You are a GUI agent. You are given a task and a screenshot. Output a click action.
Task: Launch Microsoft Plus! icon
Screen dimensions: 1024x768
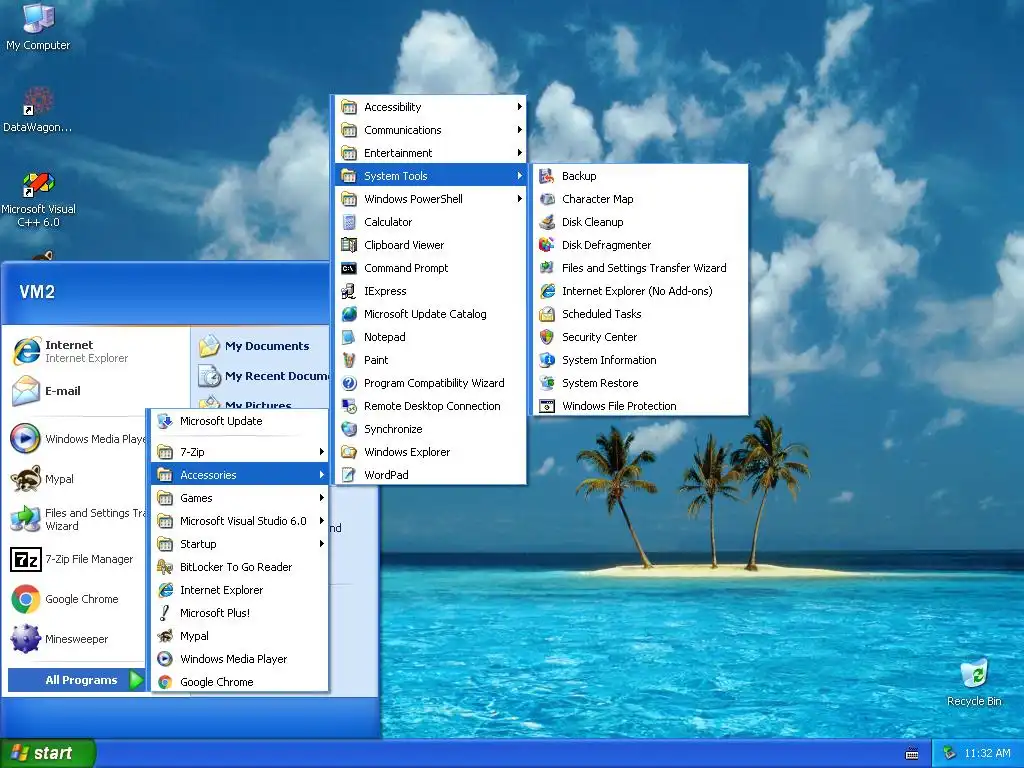[x=165, y=613]
